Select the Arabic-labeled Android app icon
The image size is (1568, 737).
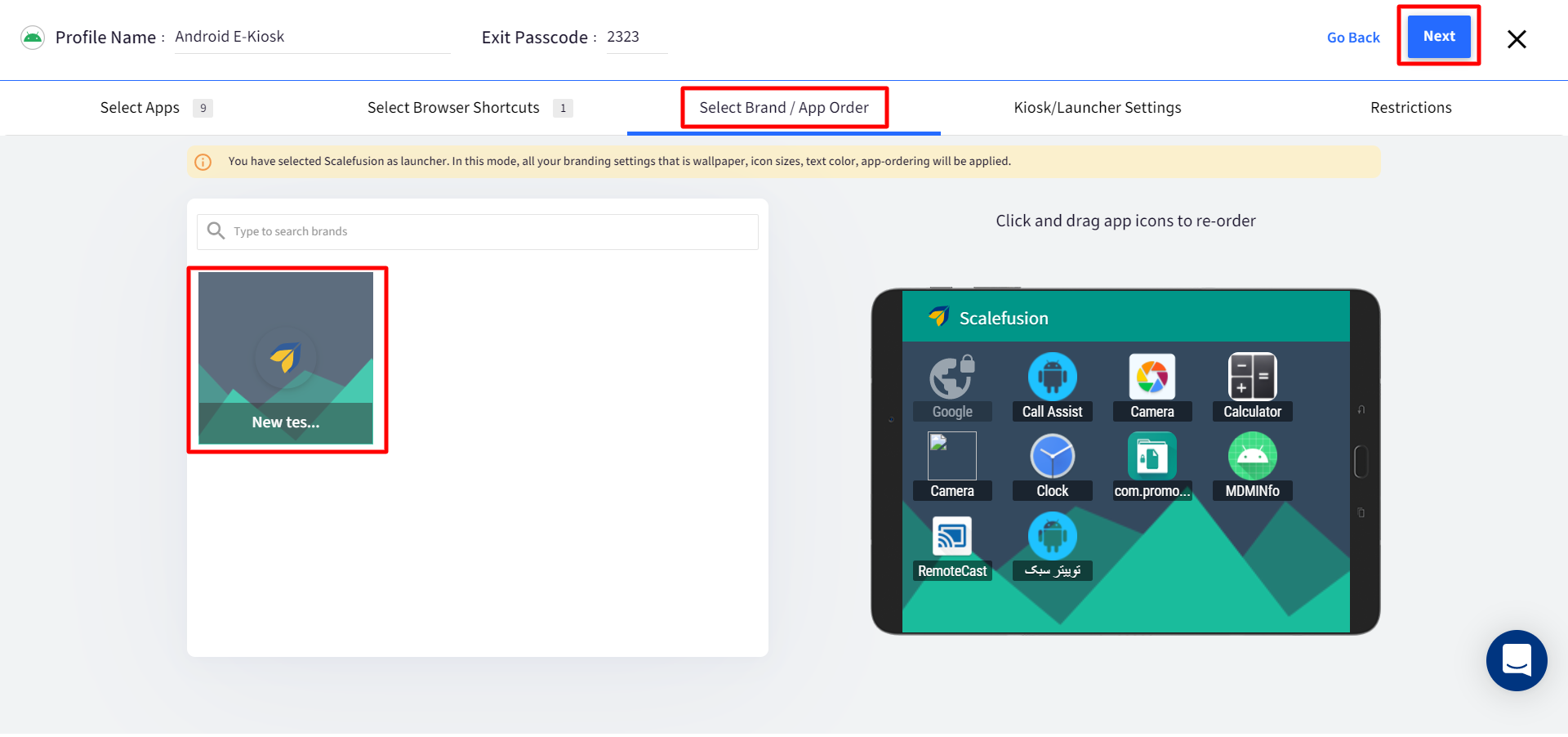point(1052,536)
